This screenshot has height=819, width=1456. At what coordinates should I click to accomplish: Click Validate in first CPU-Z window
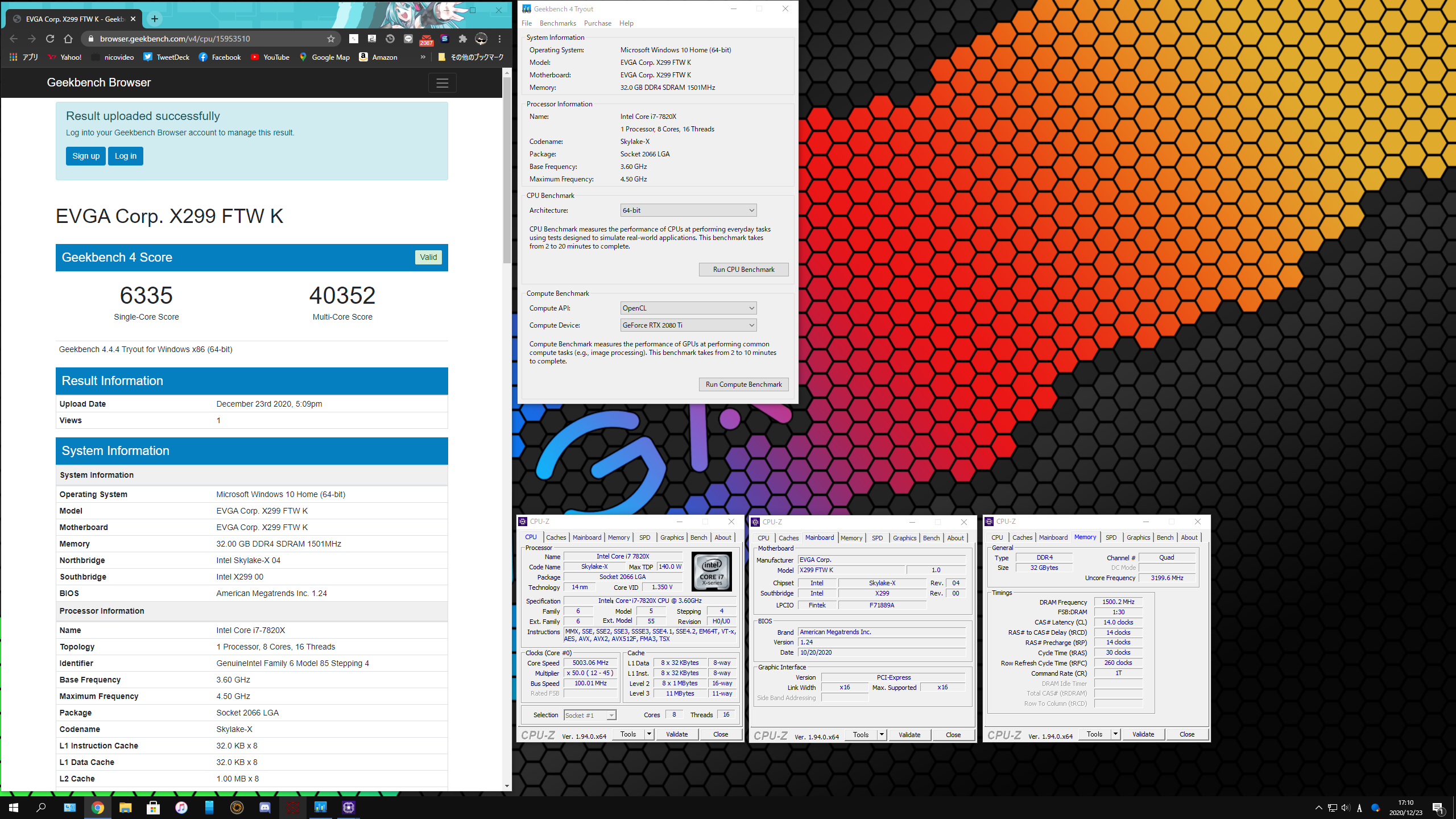point(677,734)
